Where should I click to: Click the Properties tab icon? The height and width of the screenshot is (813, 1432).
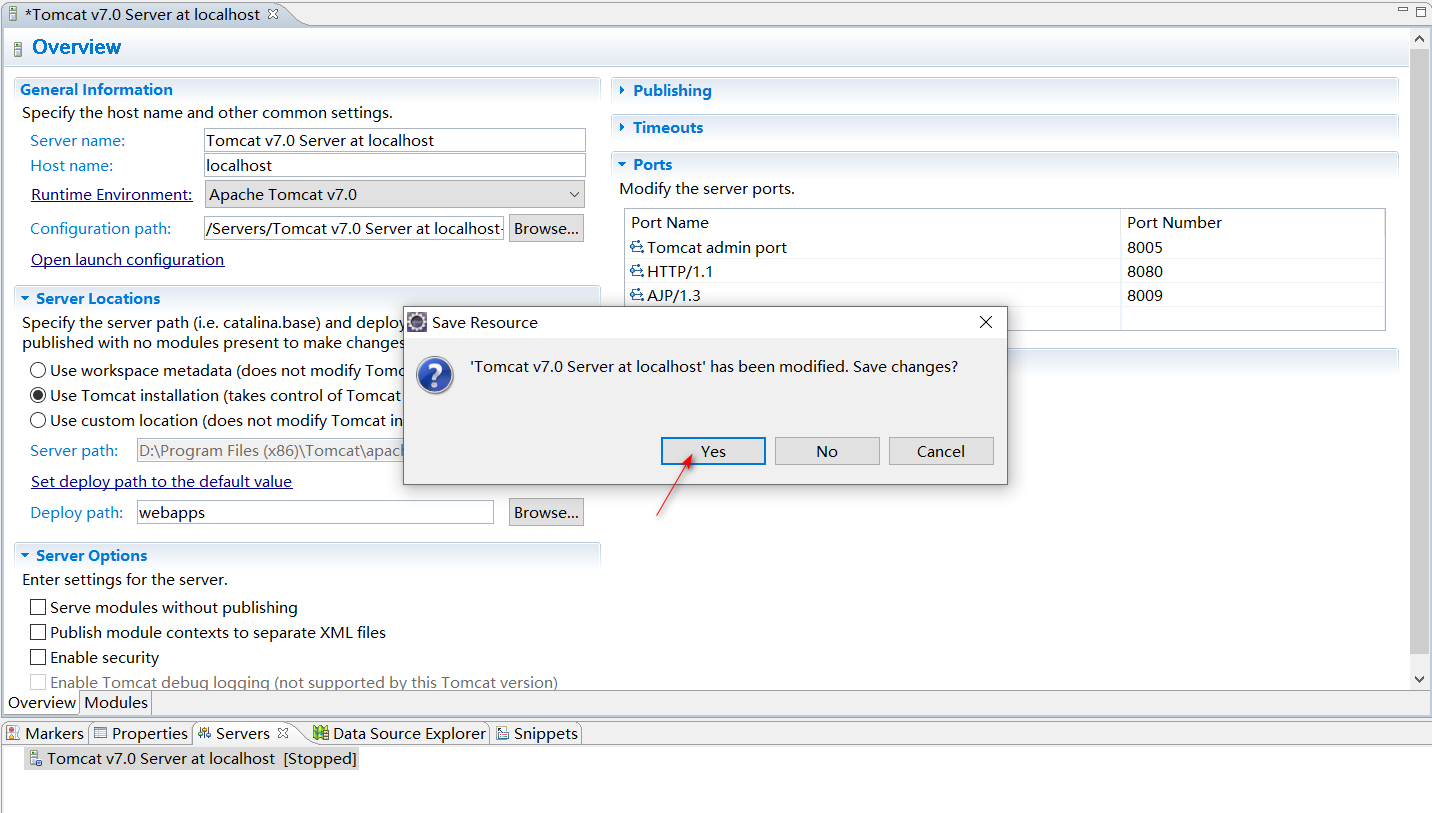pyautogui.click(x=100, y=733)
